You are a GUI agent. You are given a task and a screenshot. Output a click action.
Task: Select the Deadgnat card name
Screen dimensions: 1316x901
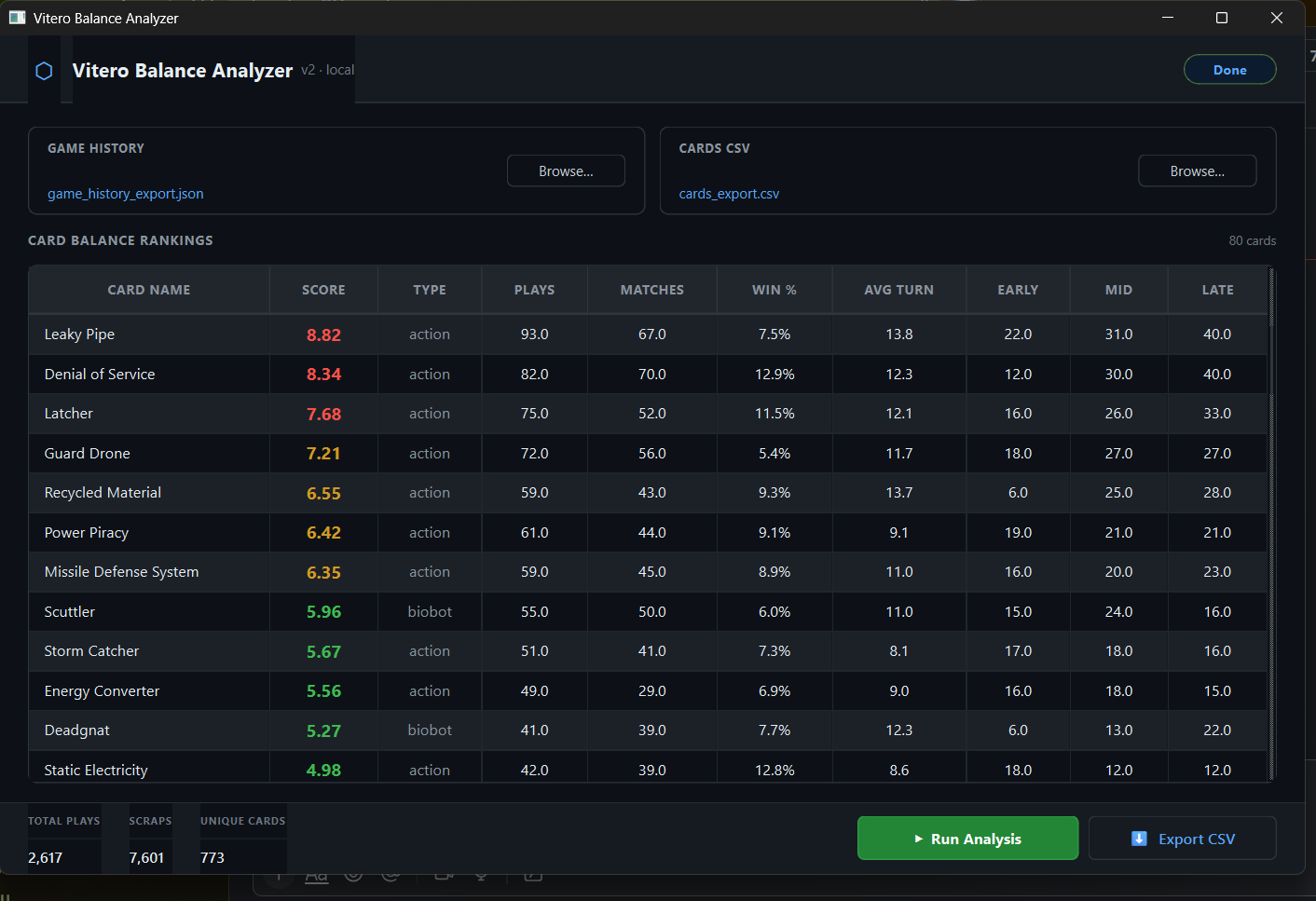click(x=77, y=730)
